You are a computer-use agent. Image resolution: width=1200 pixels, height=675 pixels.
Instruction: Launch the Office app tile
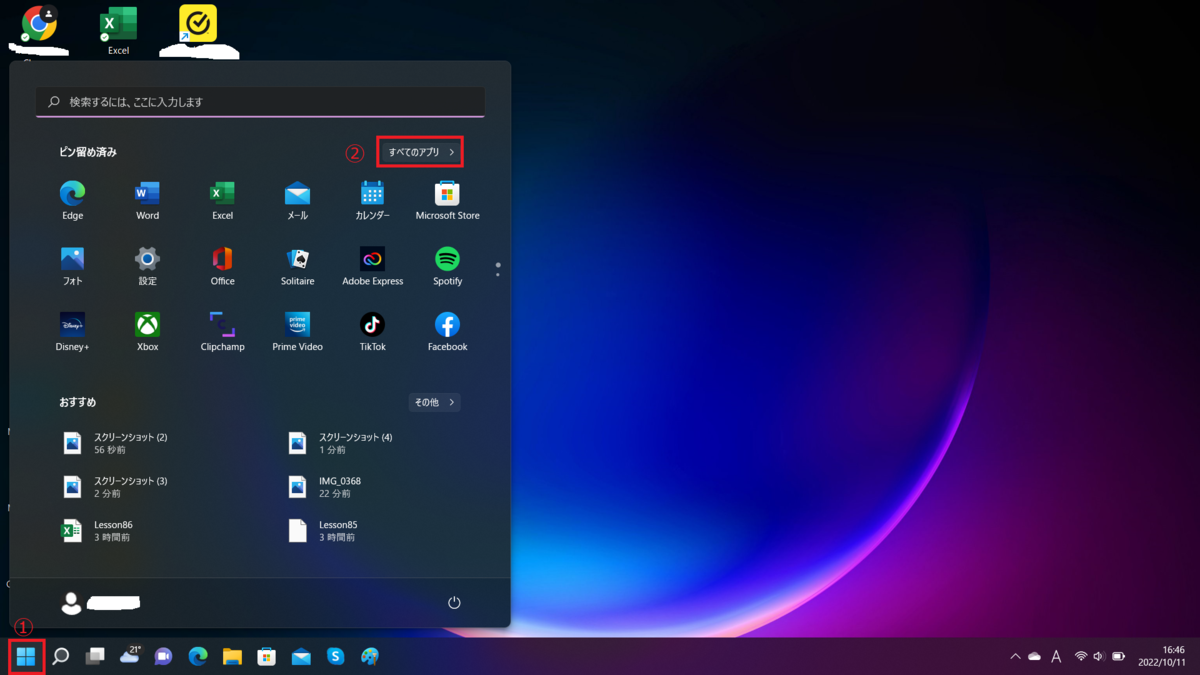(x=222, y=266)
